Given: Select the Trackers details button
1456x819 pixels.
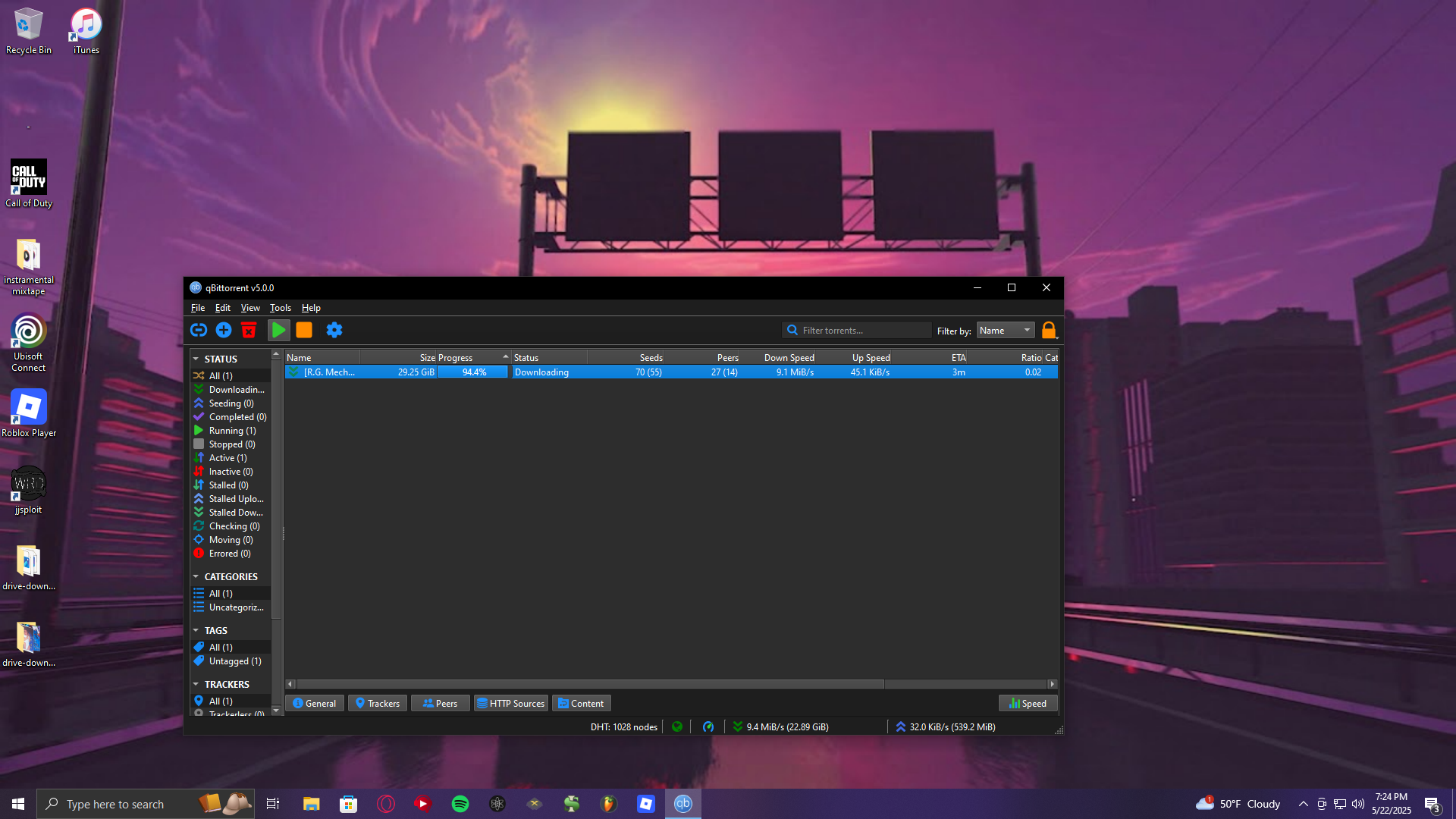Looking at the screenshot, I should 378,703.
